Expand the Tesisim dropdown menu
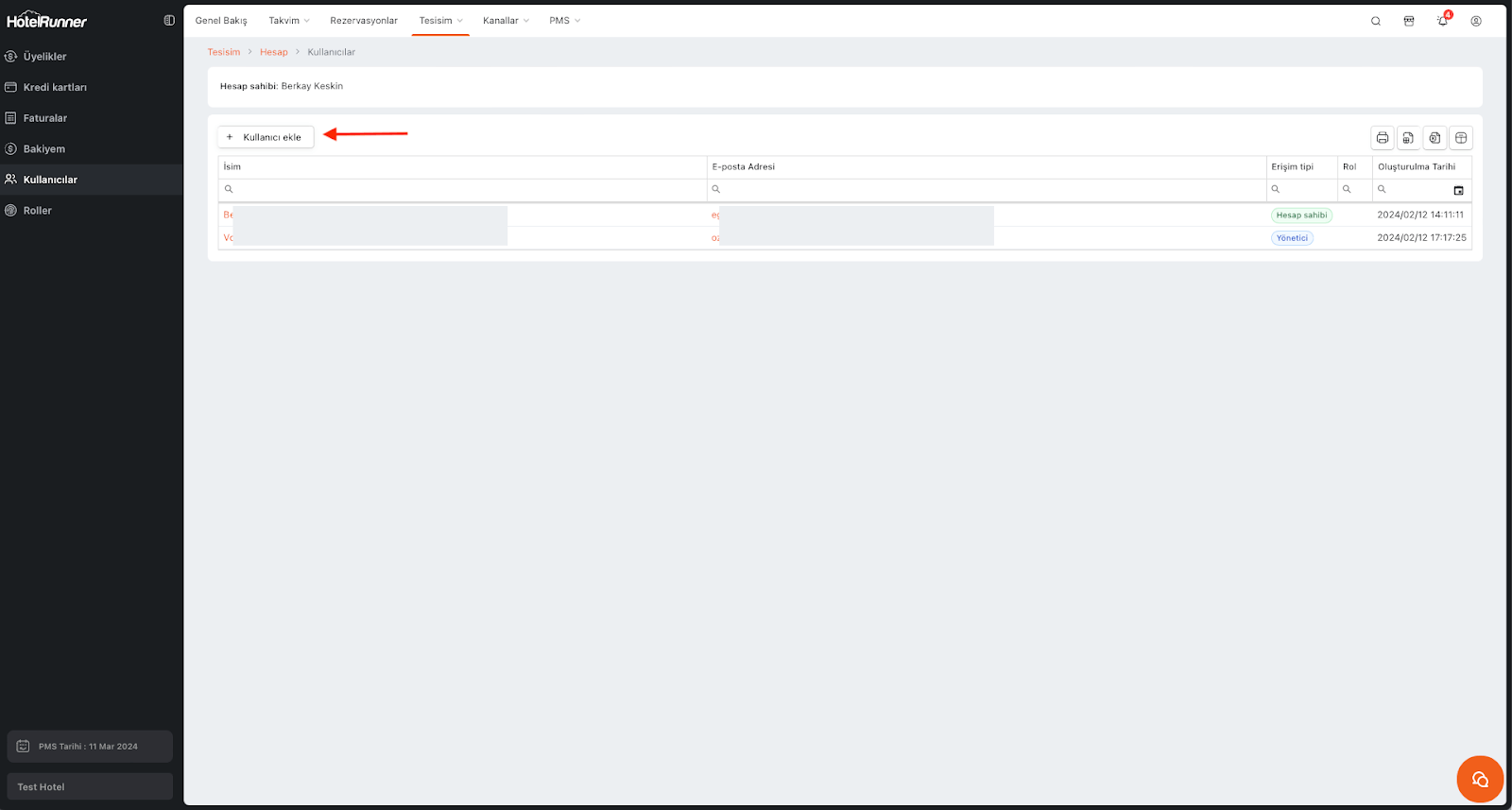Image resolution: width=1512 pixels, height=810 pixels. pos(440,21)
